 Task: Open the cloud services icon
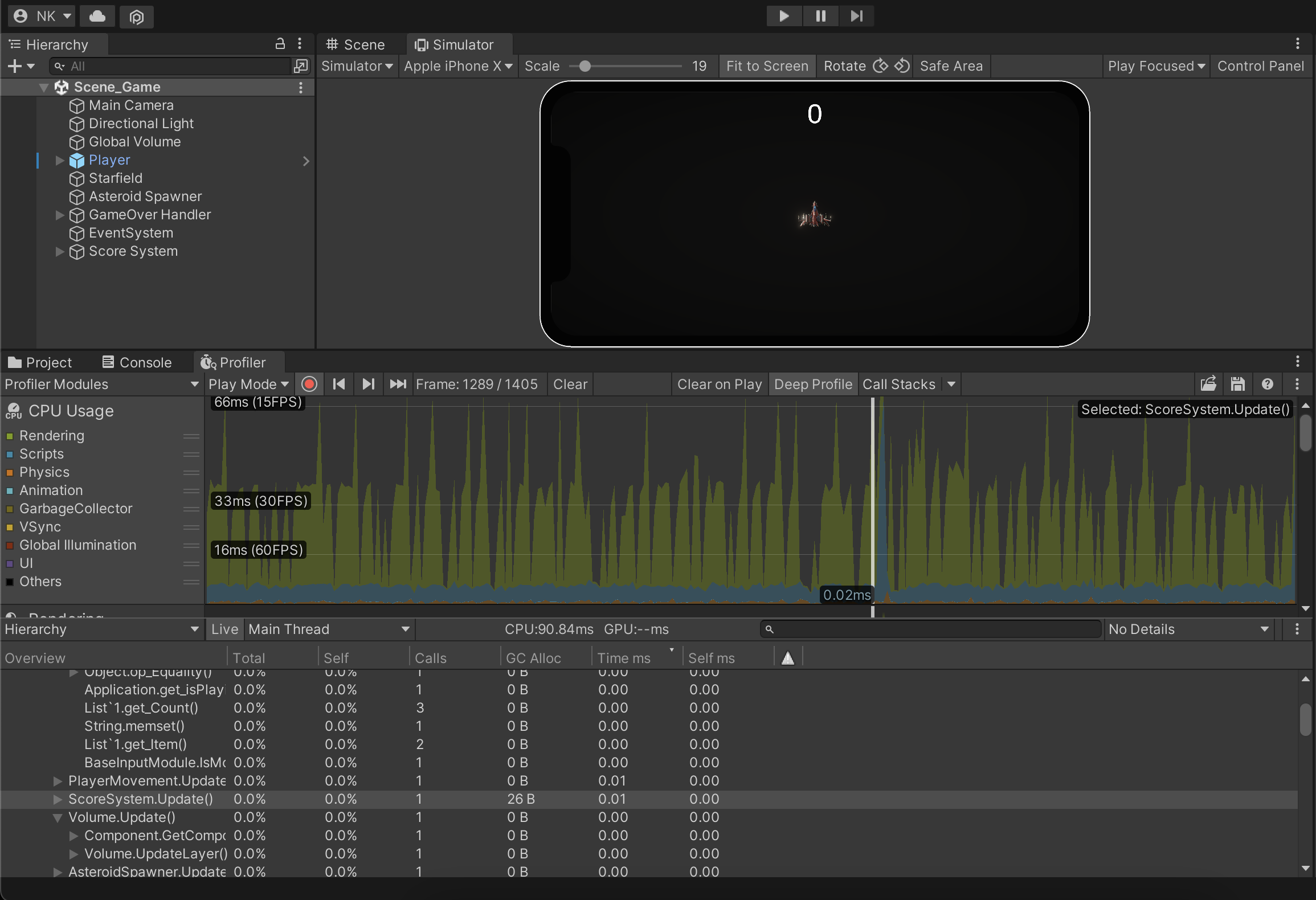click(x=97, y=16)
